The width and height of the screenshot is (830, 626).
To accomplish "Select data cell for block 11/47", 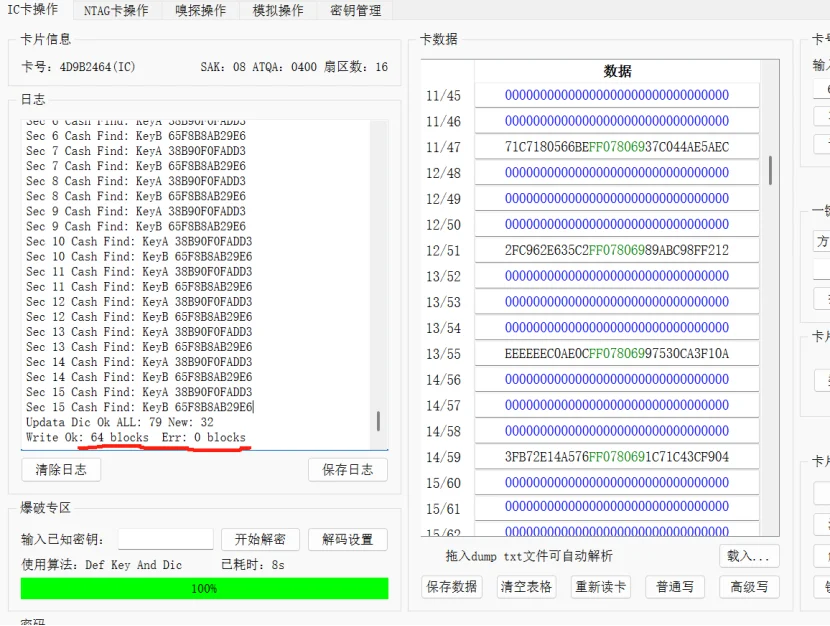I will coord(617,147).
